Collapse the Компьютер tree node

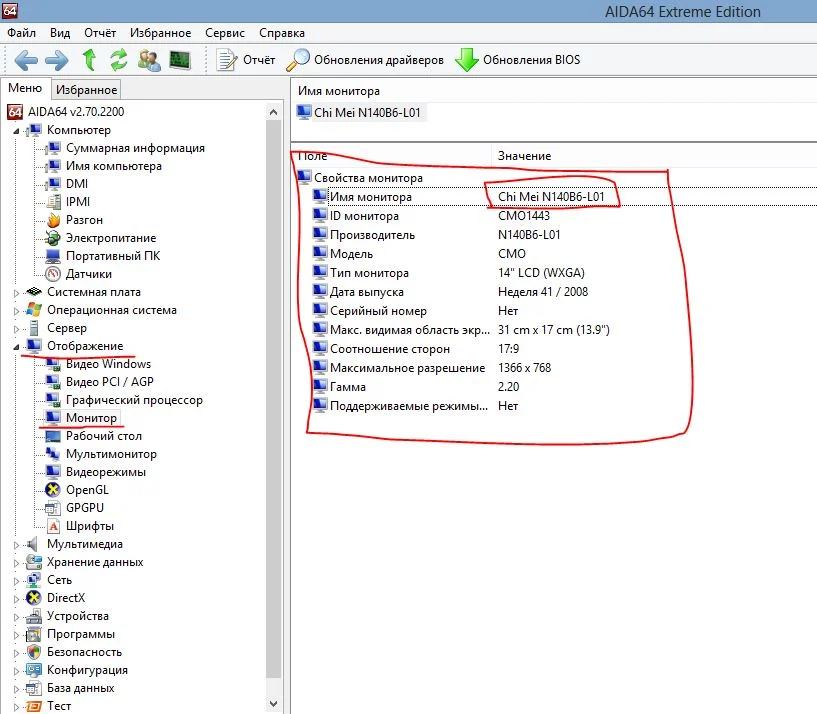[x=16, y=131]
